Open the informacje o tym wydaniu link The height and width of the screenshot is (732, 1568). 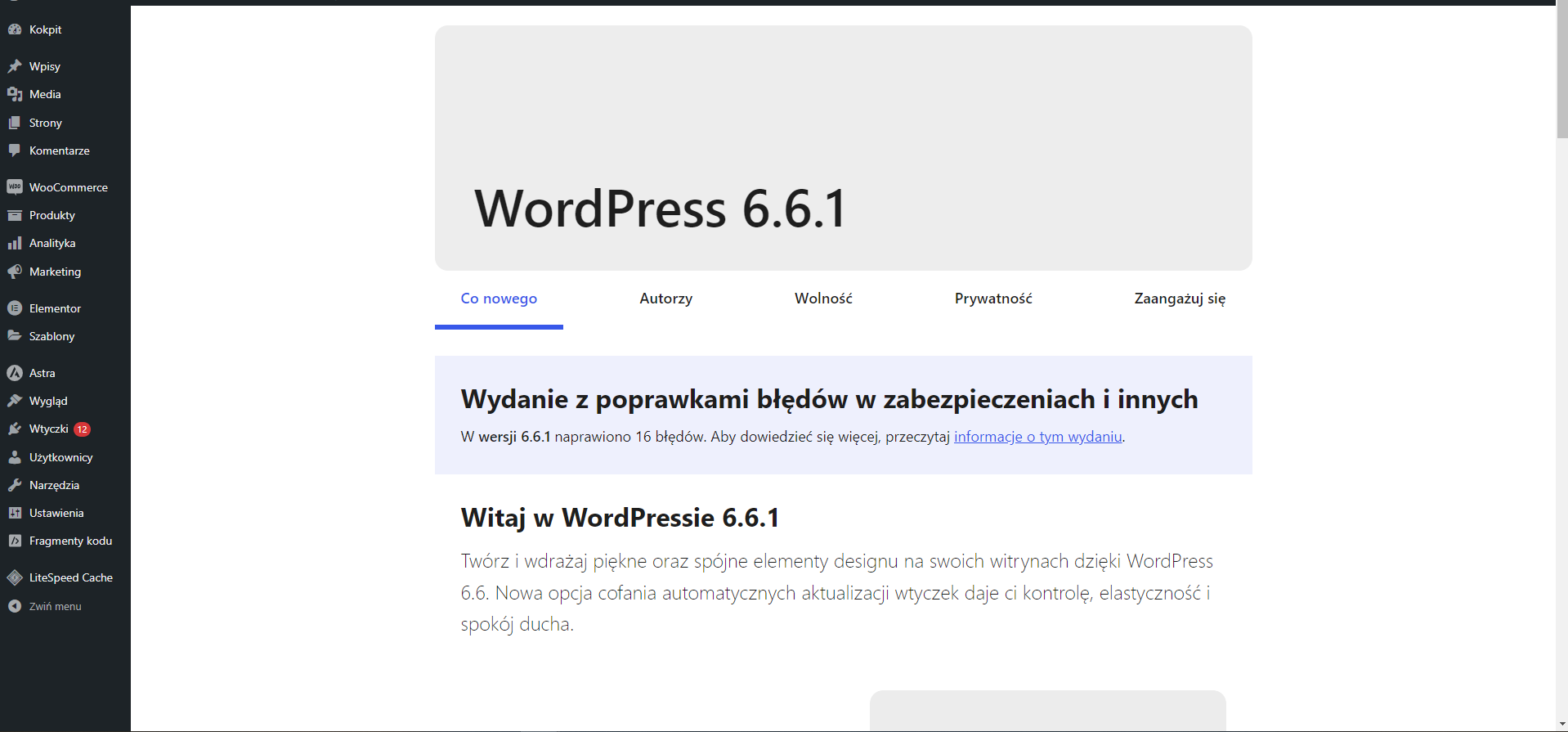pyautogui.click(x=1038, y=437)
